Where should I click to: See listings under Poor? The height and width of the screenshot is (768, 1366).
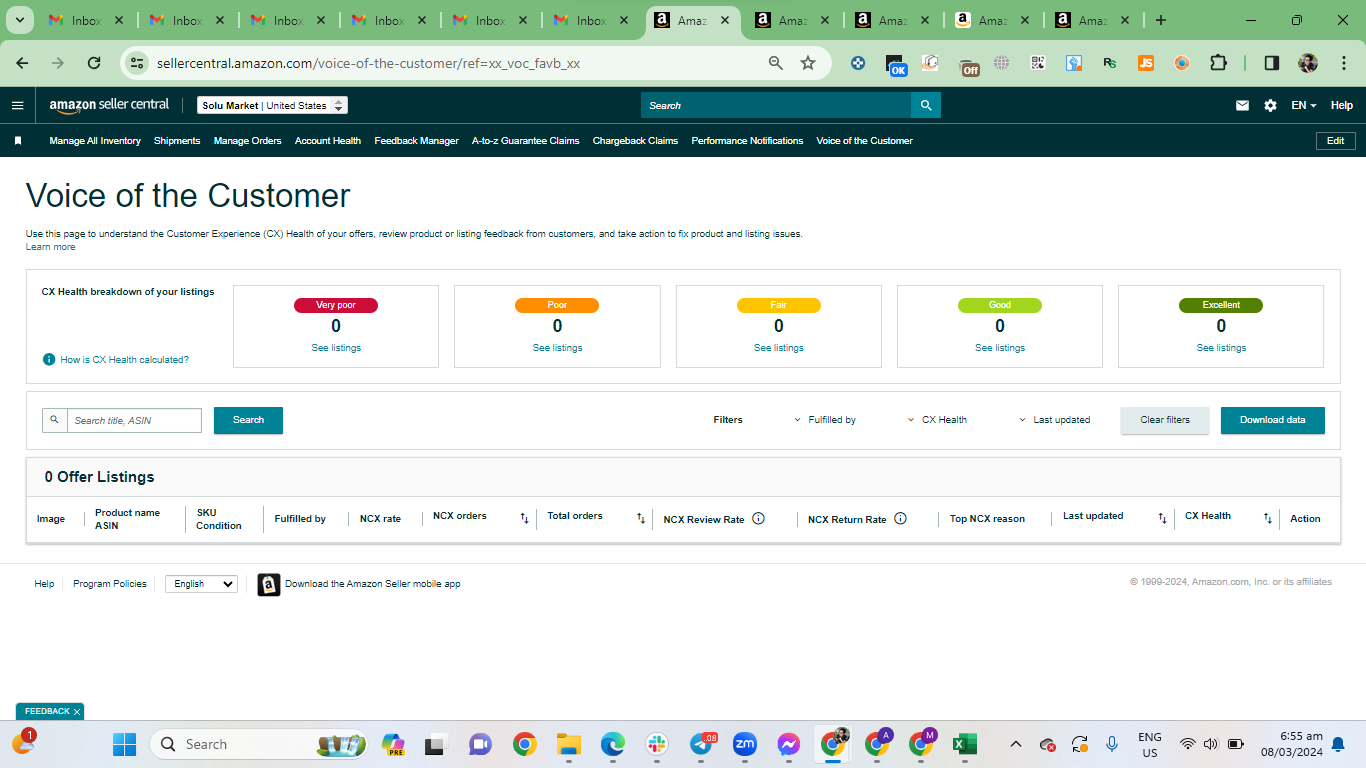pos(557,348)
